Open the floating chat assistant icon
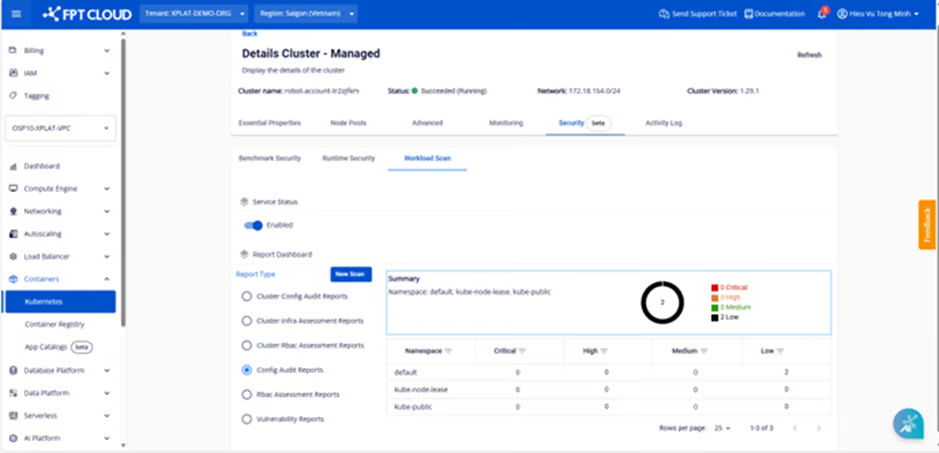This screenshot has width=939, height=453. pyautogui.click(x=908, y=423)
